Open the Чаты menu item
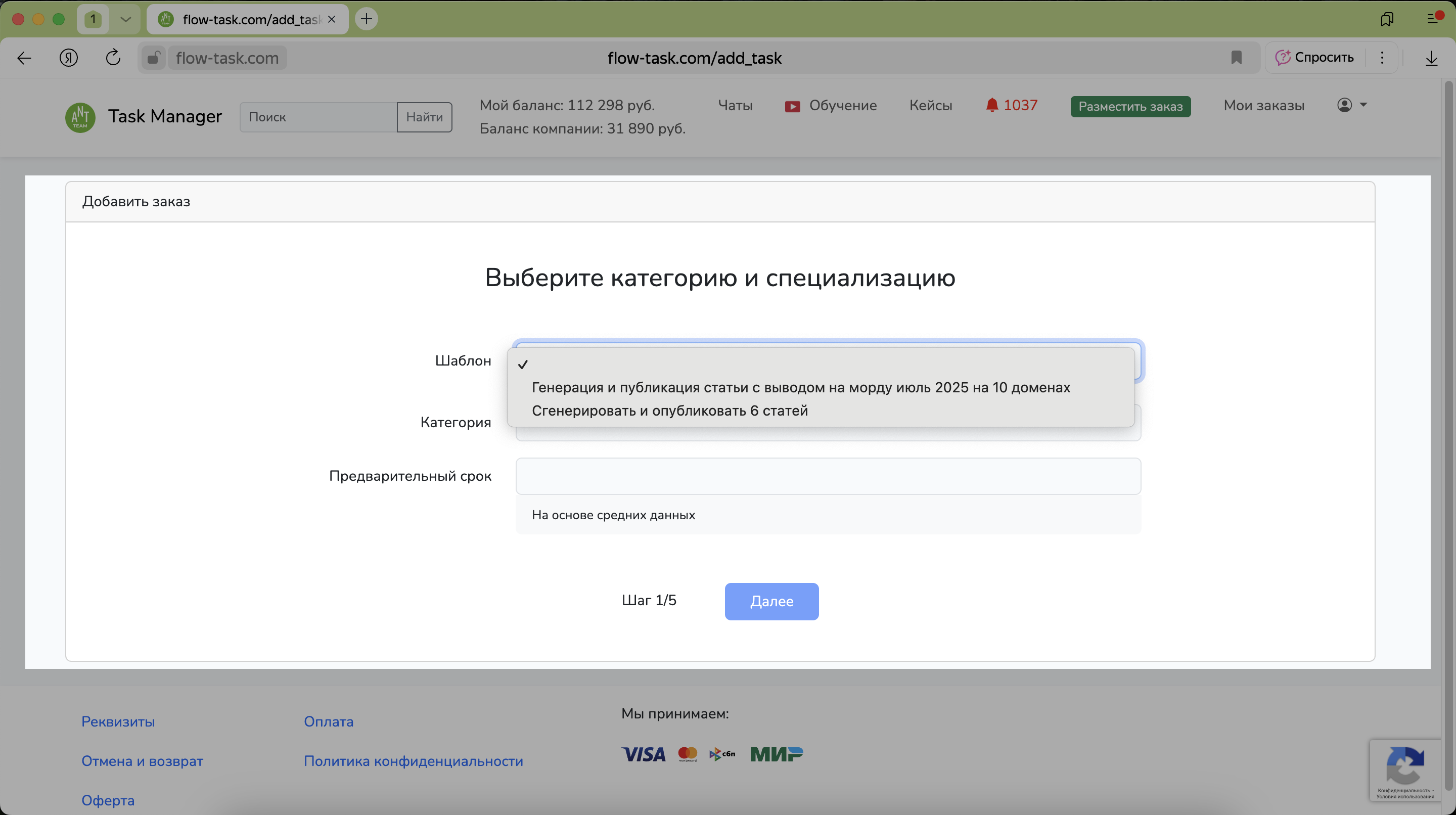The height and width of the screenshot is (815, 1456). pyautogui.click(x=735, y=106)
